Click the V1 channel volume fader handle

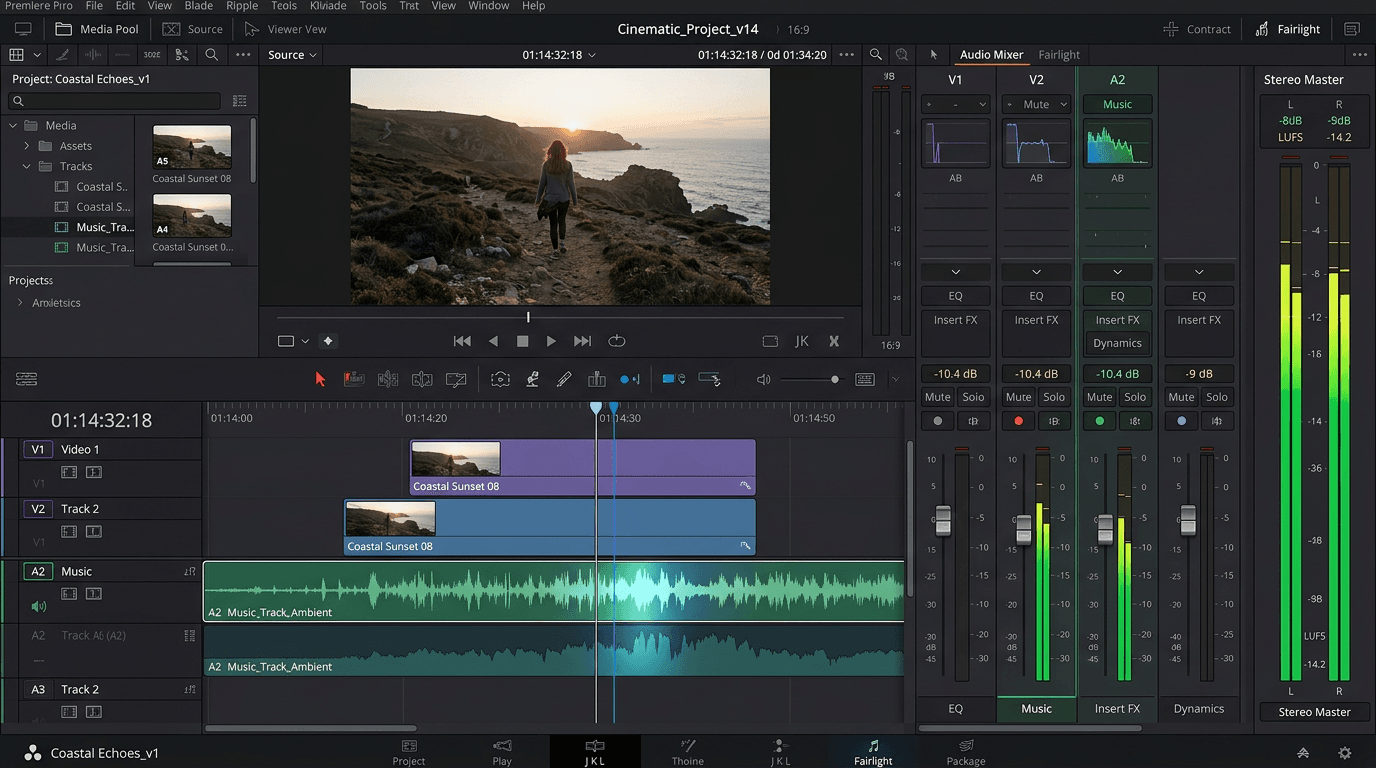pos(942,520)
